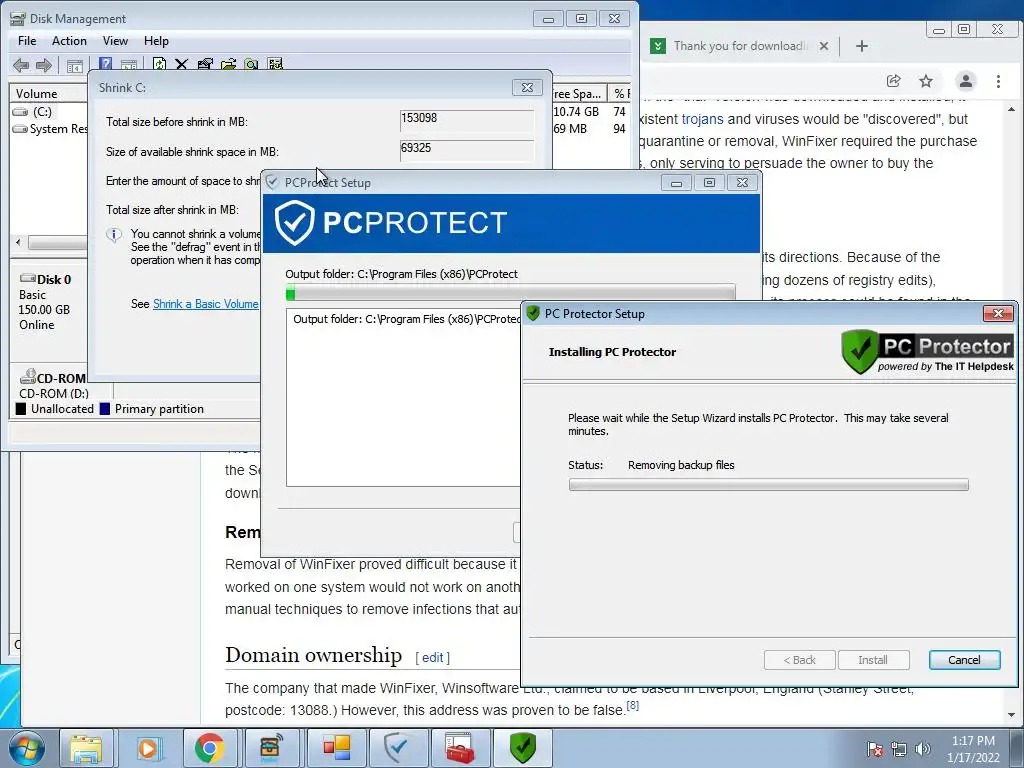Click the Action Center flag tray icon
The image size is (1024, 768).
874,749
